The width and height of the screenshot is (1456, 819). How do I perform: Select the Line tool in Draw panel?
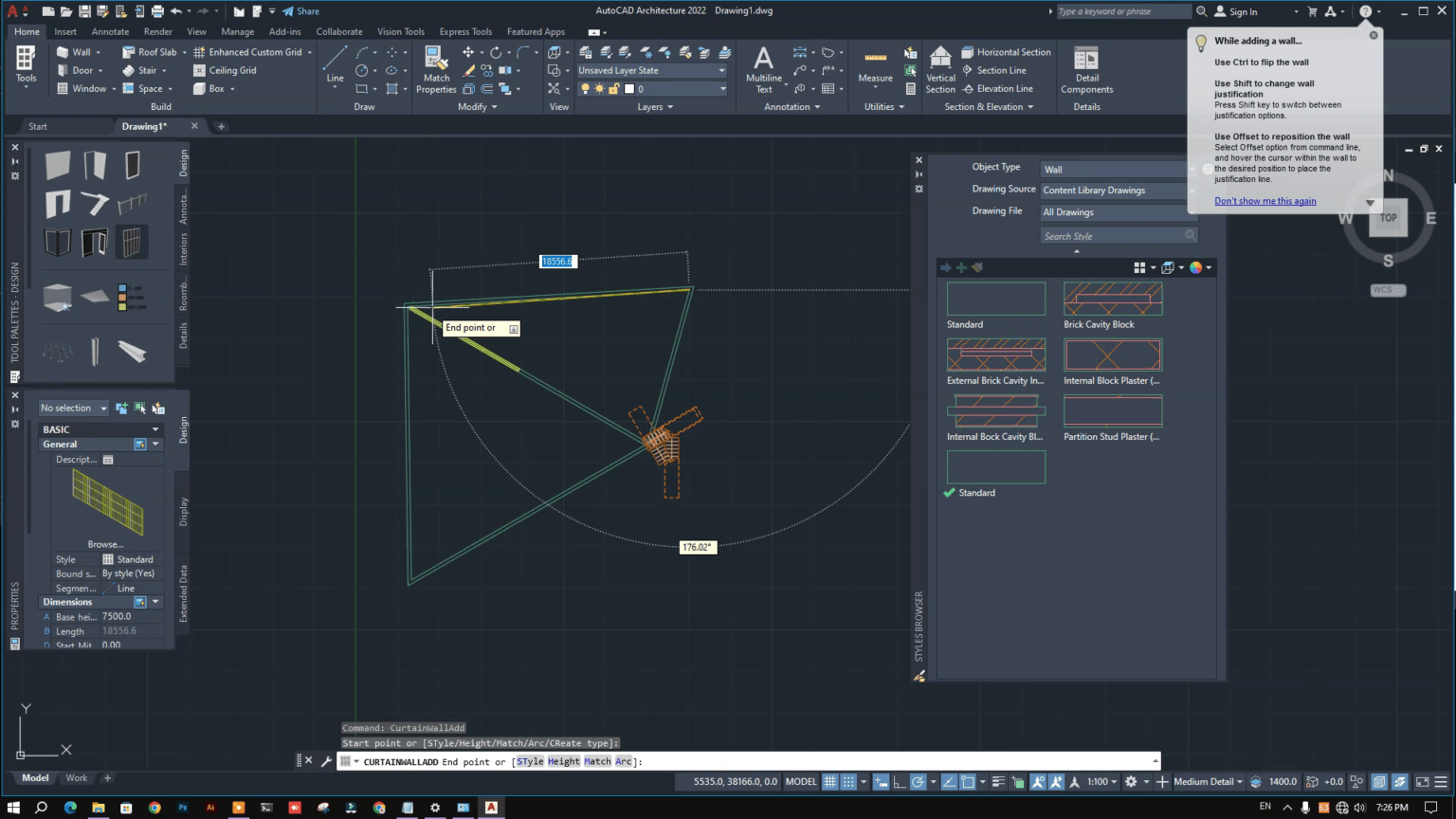tap(334, 66)
